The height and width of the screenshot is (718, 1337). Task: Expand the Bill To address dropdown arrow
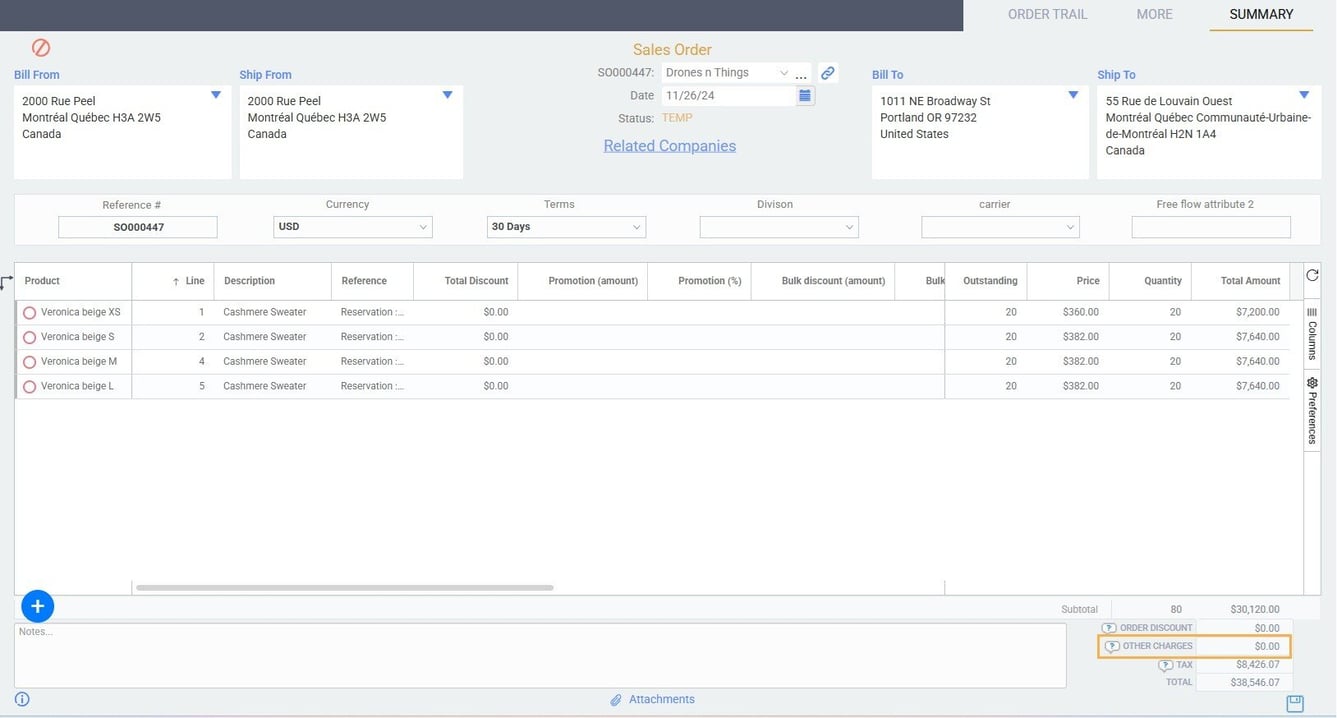1073,95
